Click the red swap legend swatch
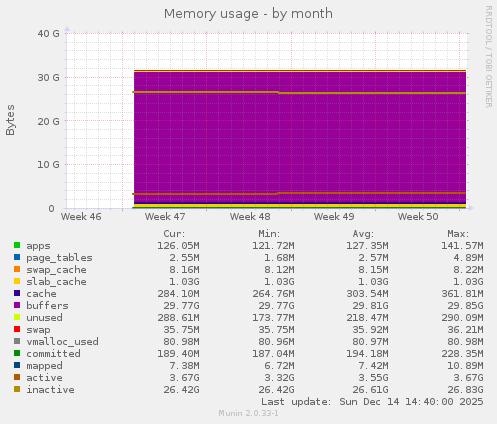 pyautogui.click(x=17, y=329)
